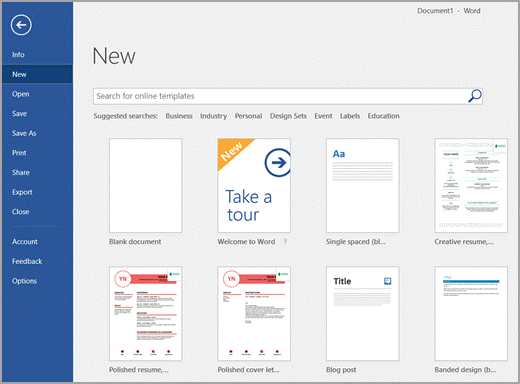Search suggested category Industry

coord(213,116)
